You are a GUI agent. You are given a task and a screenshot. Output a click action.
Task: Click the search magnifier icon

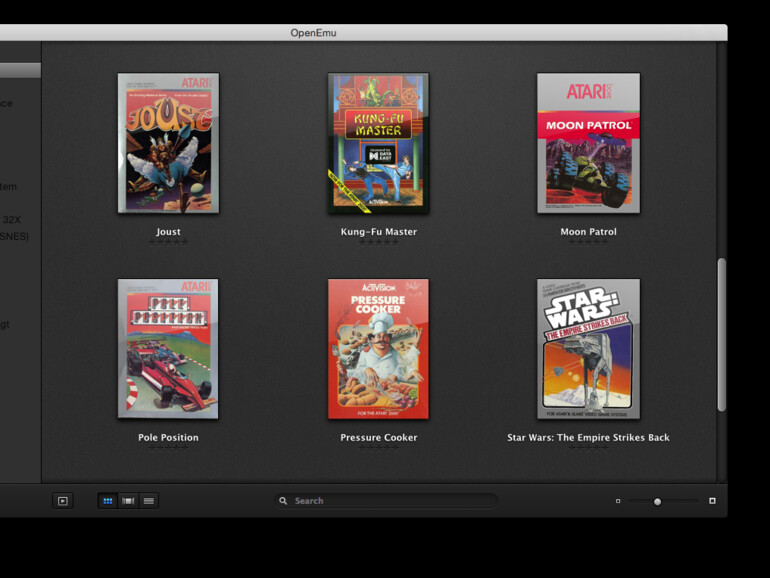tap(283, 501)
